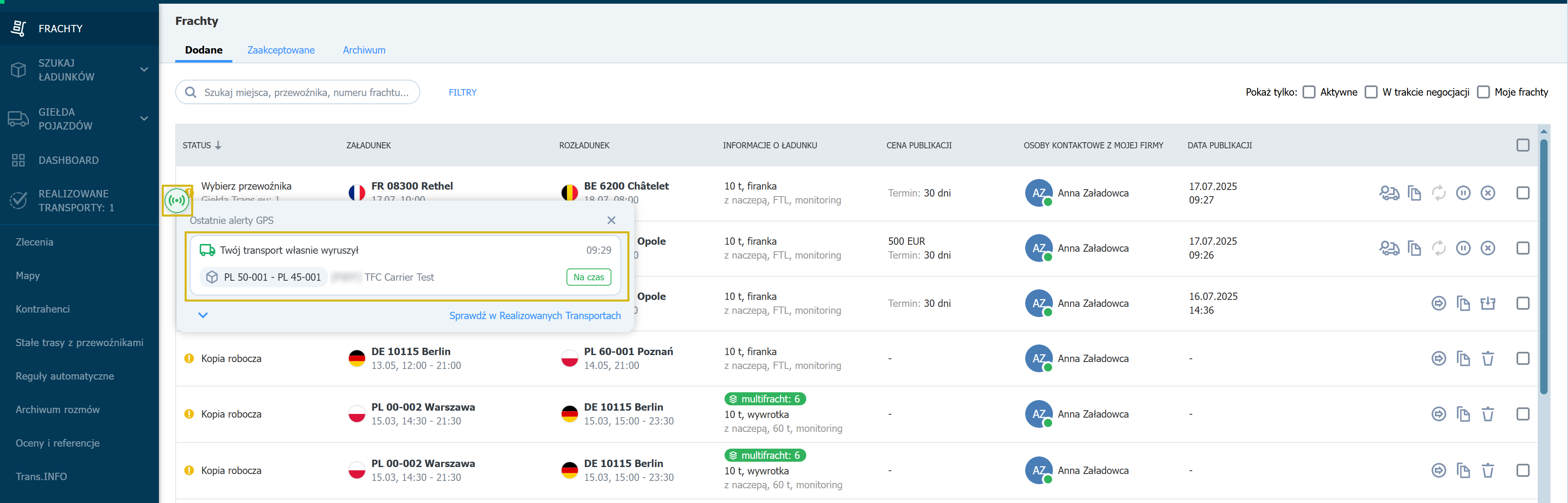Image resolution: width=1568 pixels, height=503 pixels.
Task: Click Anna Załadowca avatar in Poznań row
Action: [1039, 359]
